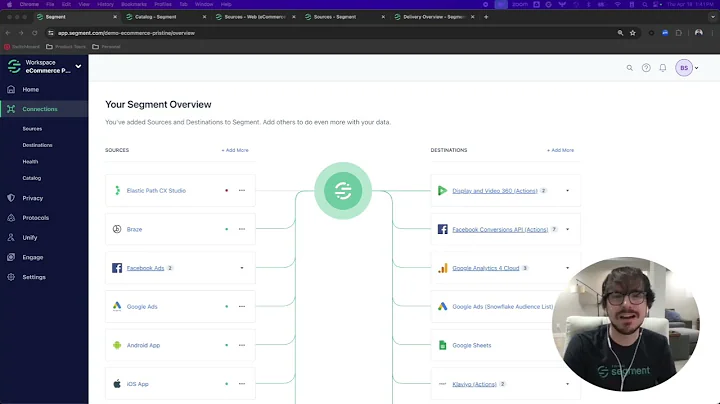Click the Google Ads Snowflake destination icon

tap(442, 306)
